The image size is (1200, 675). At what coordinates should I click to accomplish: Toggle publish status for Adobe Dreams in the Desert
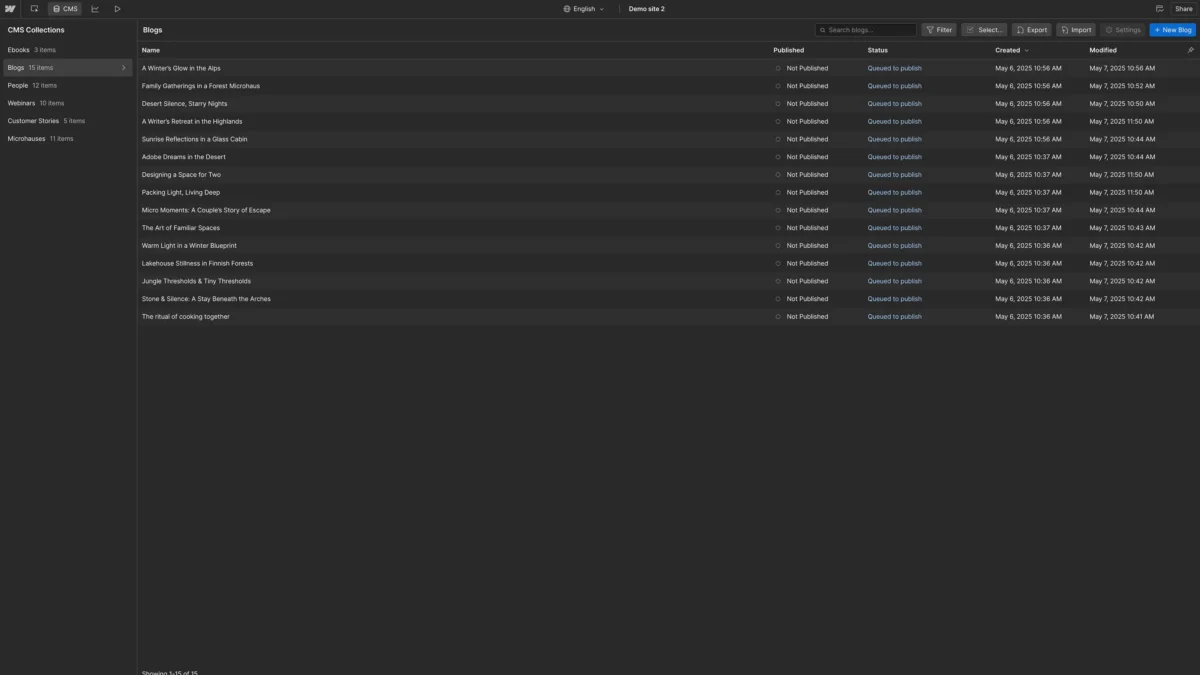(778, 156)
